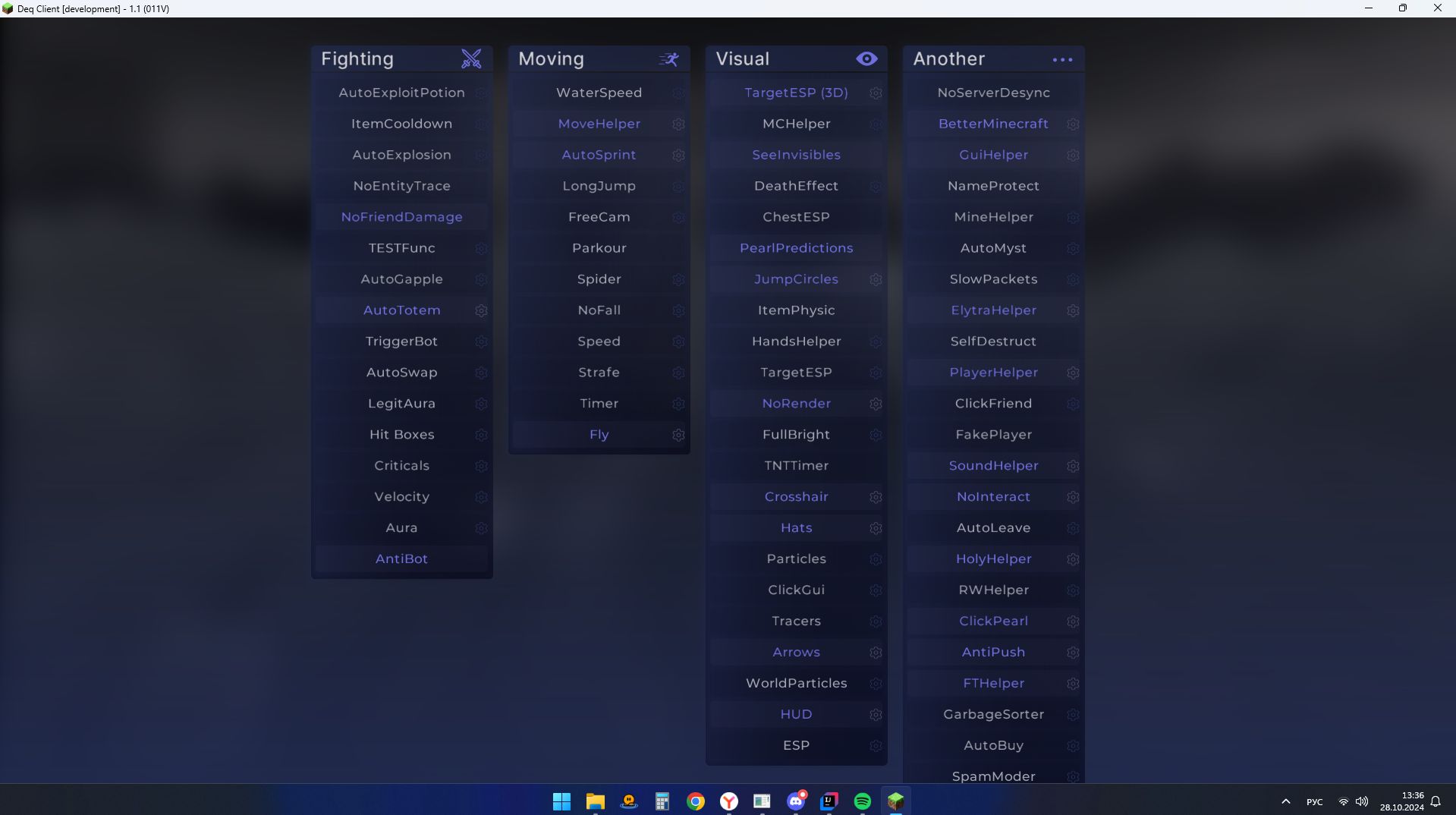Open Discord from taskbar
The image size is (1456, 815).
point(796,801)
